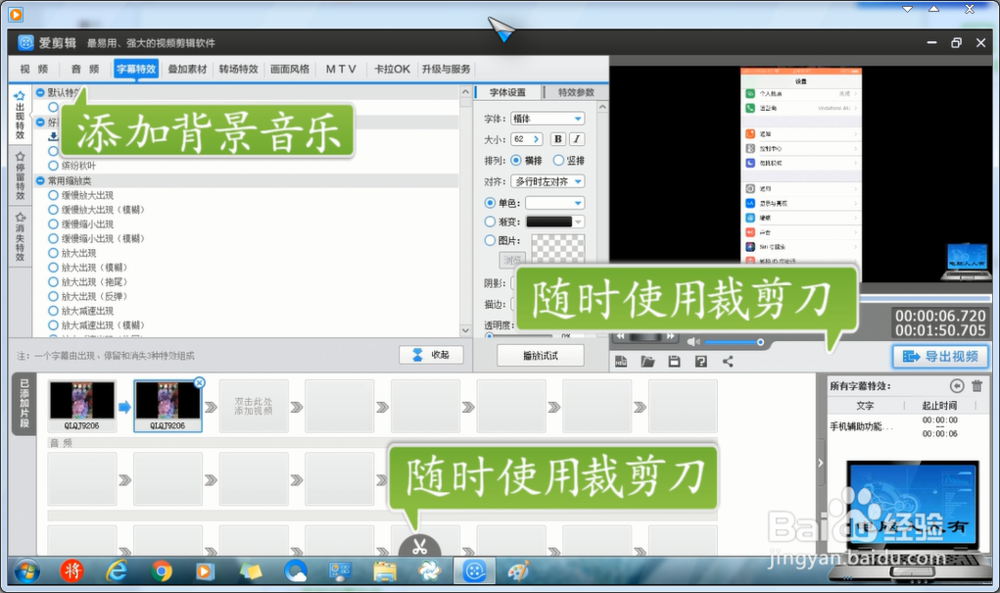Collapse the 常用缩放类 group

[x=40, y=180]
